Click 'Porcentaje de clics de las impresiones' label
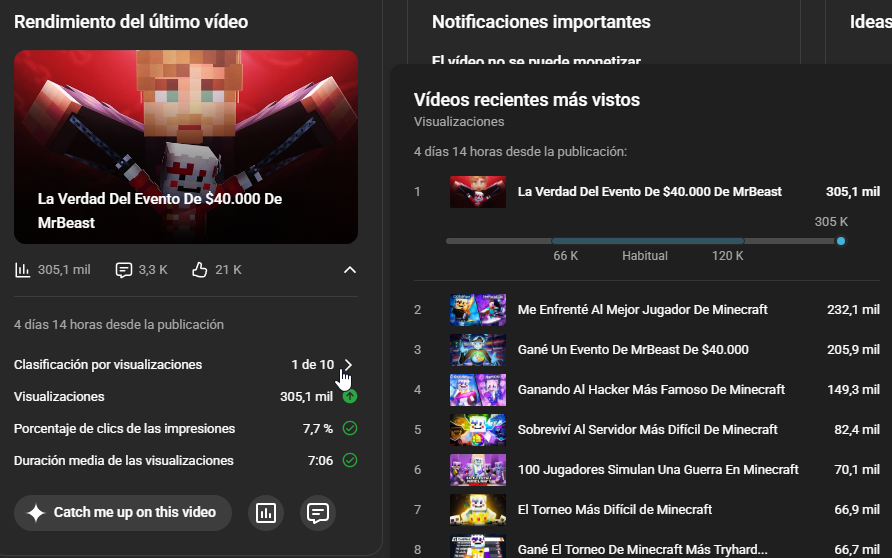The height and width of the screenshot is (558, 892). click(x=125, y=428)
